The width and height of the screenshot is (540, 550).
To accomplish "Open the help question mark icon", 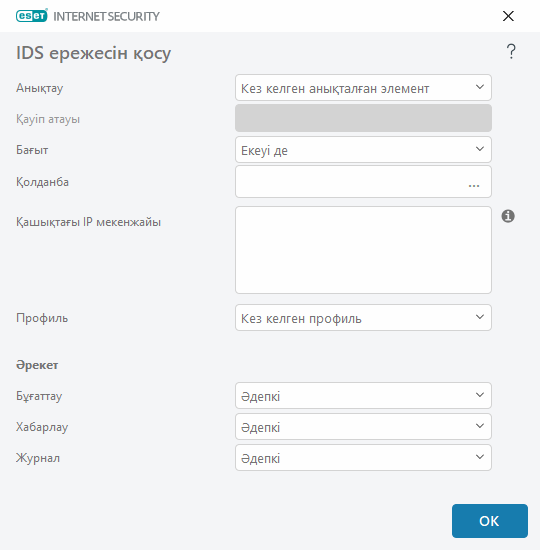I will pyautogui.click(x=511, y=52).
